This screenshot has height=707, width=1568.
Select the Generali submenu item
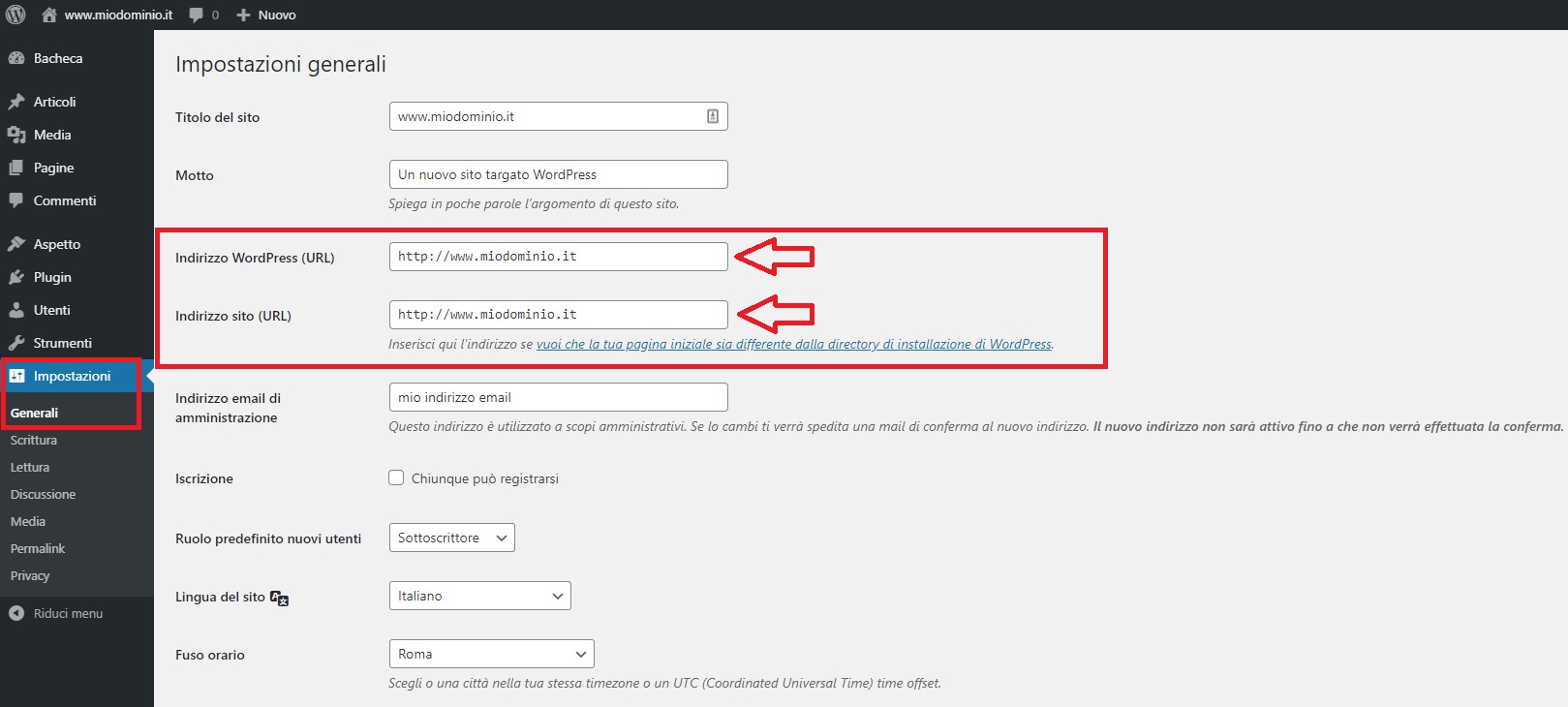pos(35,413)
